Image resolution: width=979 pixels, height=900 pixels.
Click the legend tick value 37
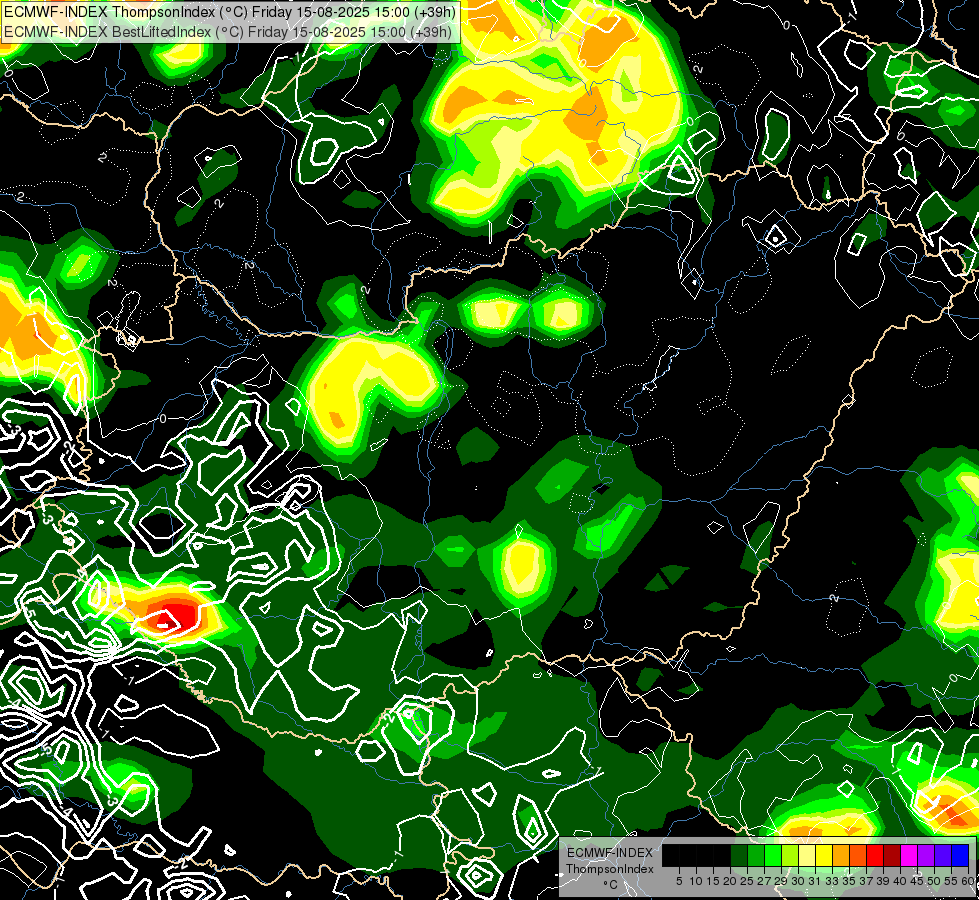(x=866, y=881)
